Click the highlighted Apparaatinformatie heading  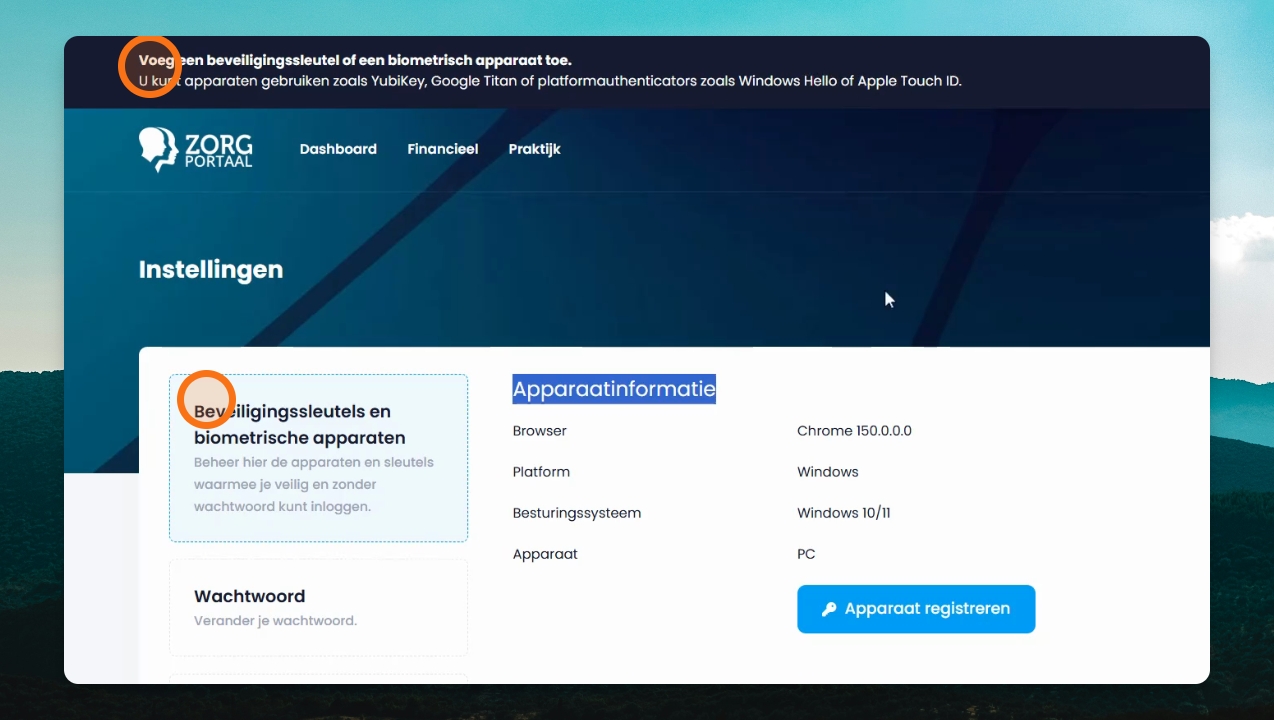click(x=614, y=389)
